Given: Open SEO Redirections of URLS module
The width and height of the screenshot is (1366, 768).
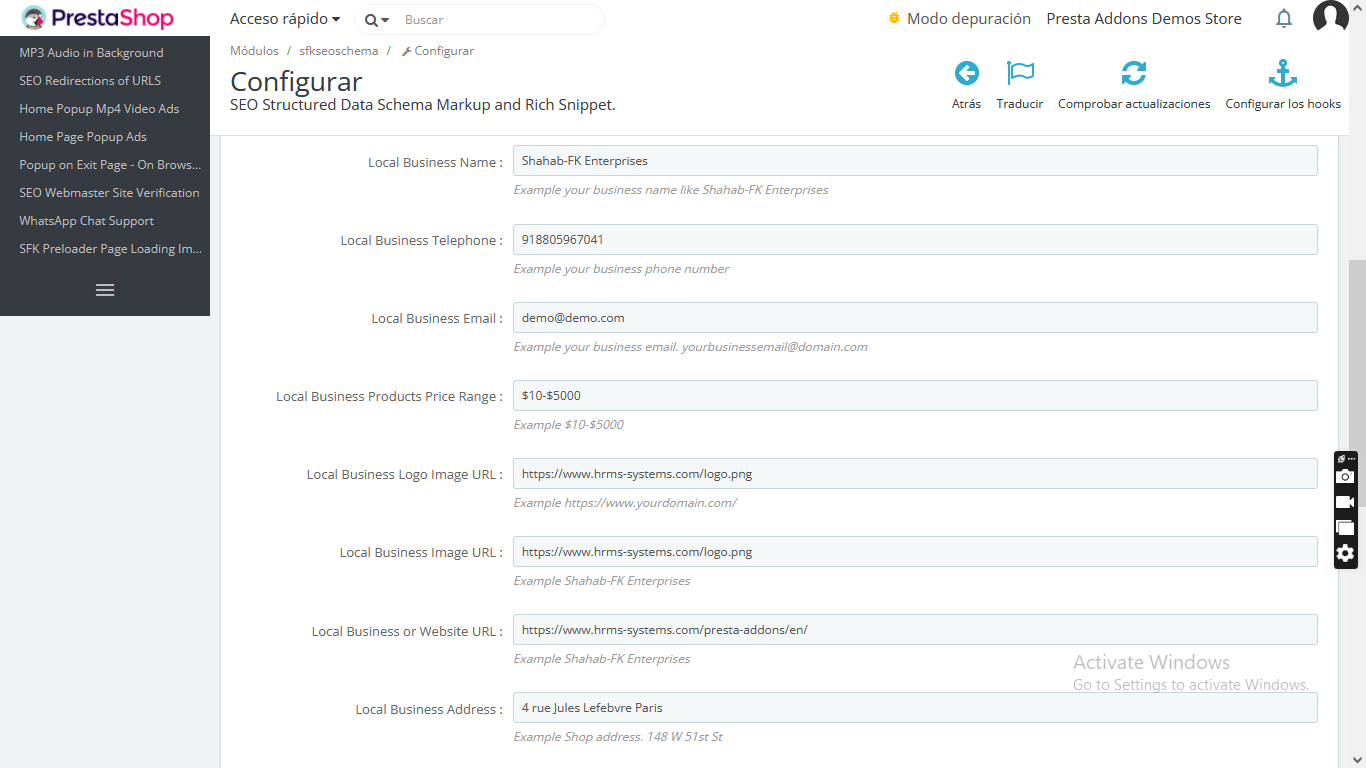Looking at the screenshot, I should (x=90, y=81).
